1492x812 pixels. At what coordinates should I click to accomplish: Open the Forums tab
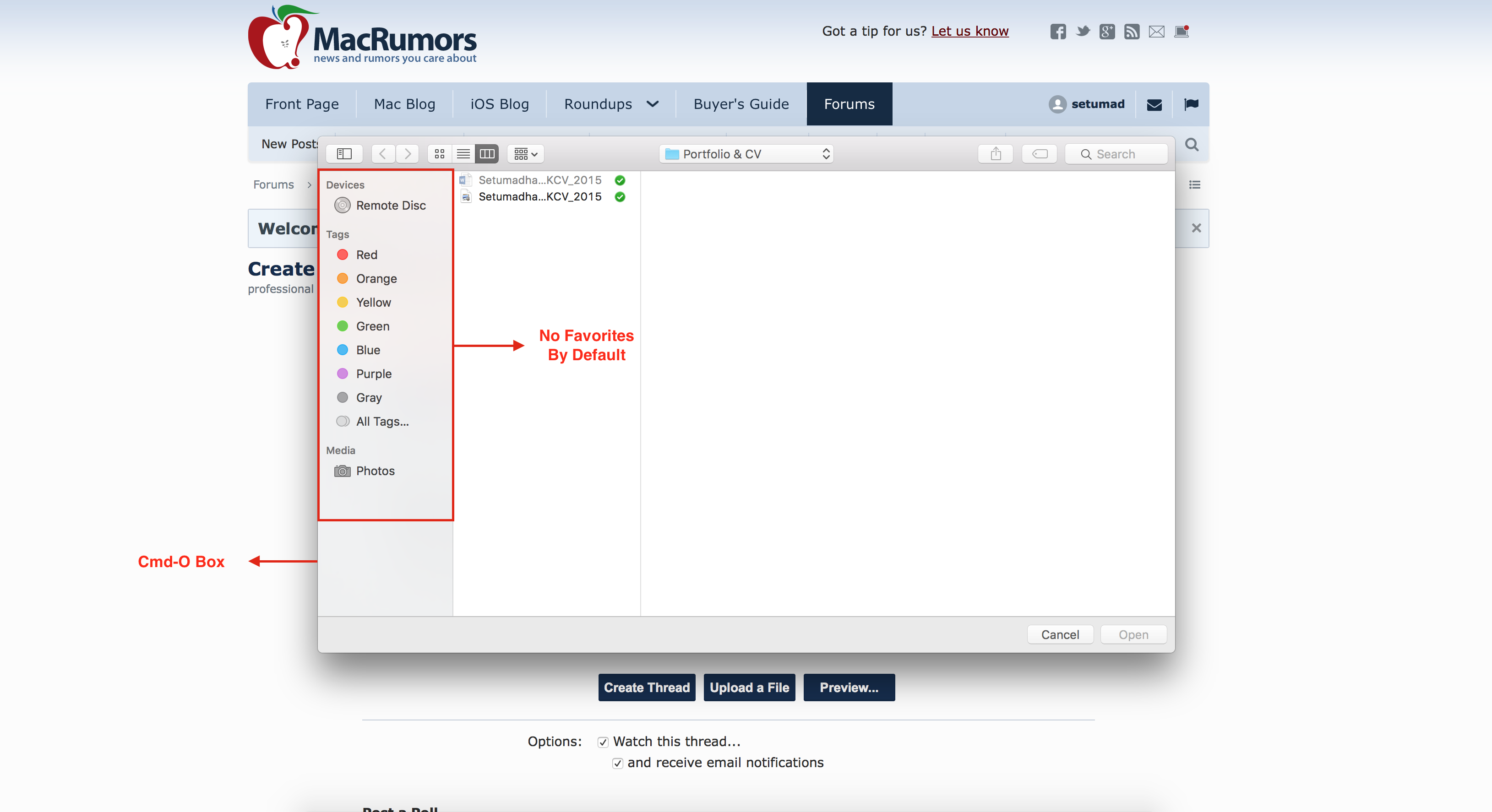click(849, 104)
